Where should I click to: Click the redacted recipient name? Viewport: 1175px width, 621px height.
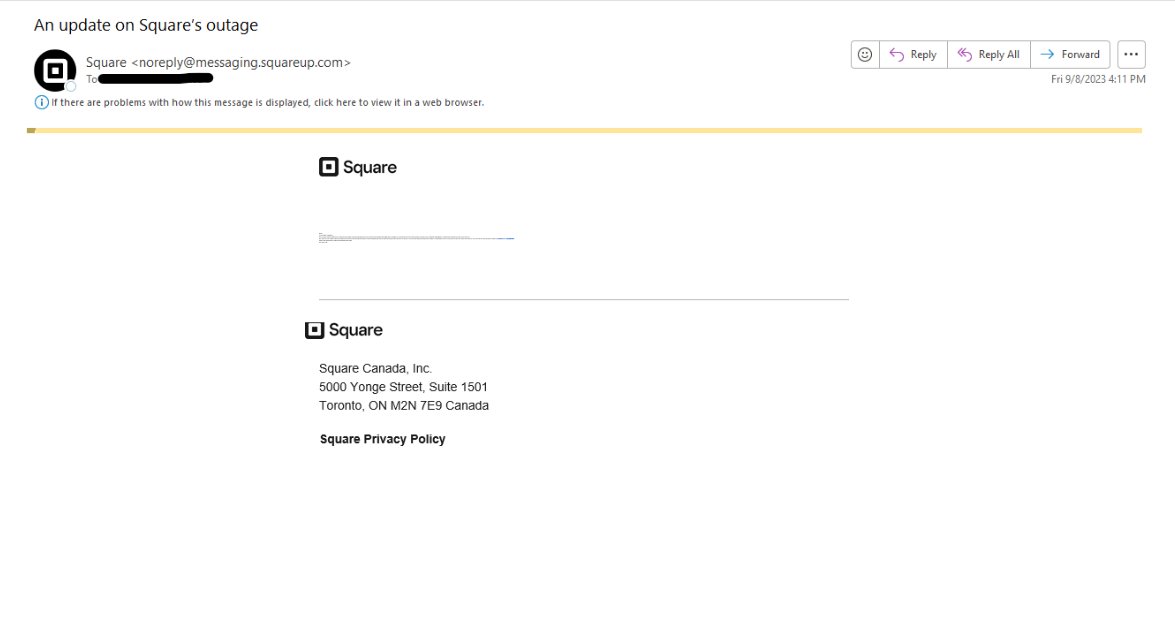point(156,79)
